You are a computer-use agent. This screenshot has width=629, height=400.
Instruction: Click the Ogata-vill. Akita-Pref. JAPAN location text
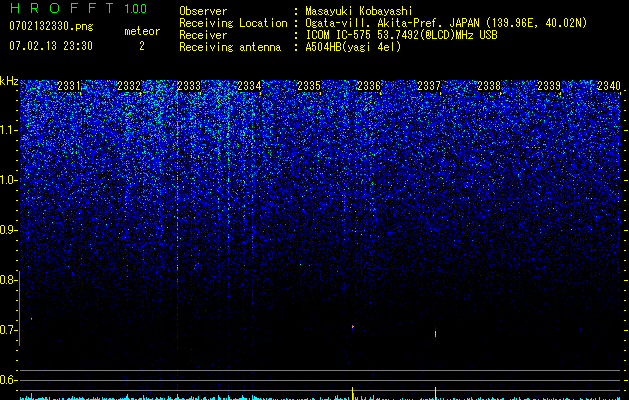pyautogui.click(x=446, y=23)
